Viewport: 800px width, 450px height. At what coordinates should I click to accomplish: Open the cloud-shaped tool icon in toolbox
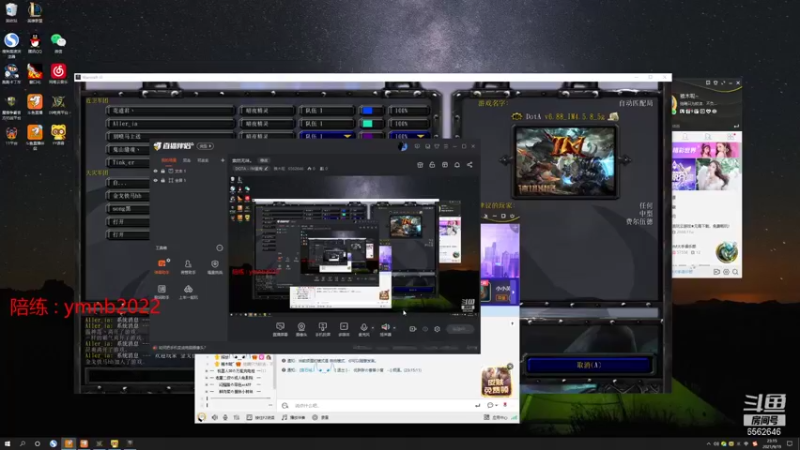pyautogui.click(x=188, y=289)
